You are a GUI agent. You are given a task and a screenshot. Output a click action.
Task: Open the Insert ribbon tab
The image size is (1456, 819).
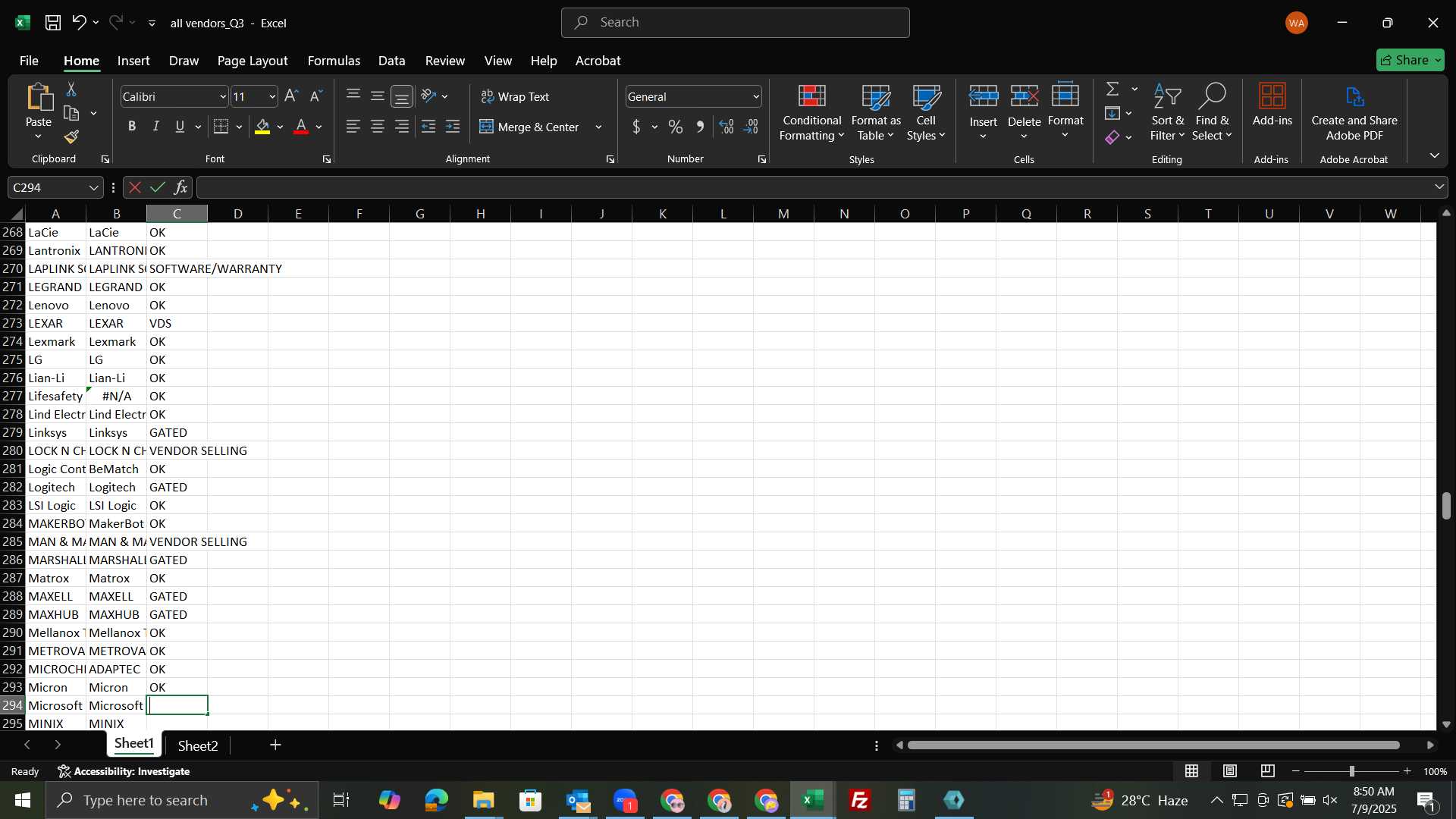tap(133, 61)
